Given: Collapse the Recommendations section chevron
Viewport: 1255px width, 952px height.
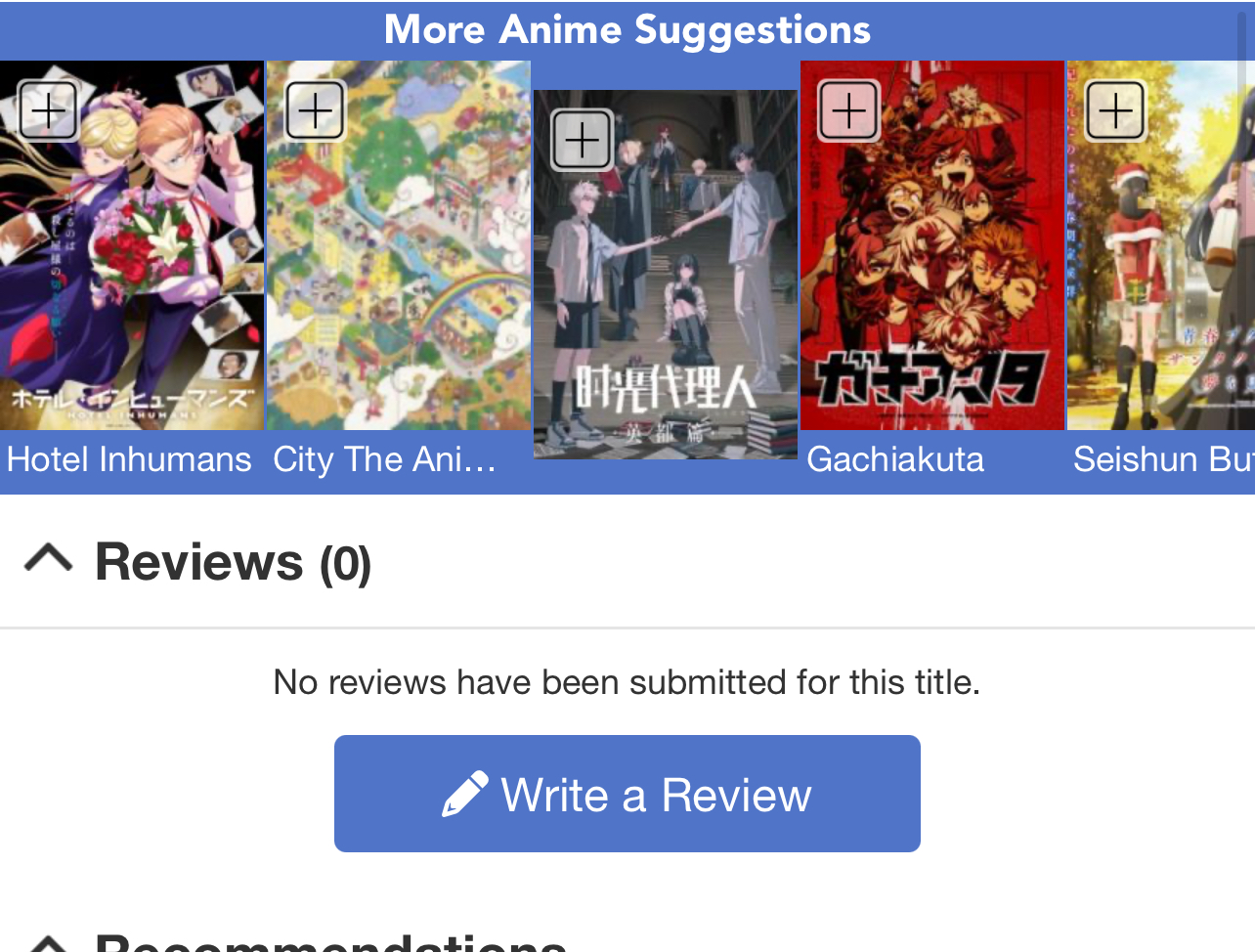Looking at the screenshot, I should coord(49,944).
